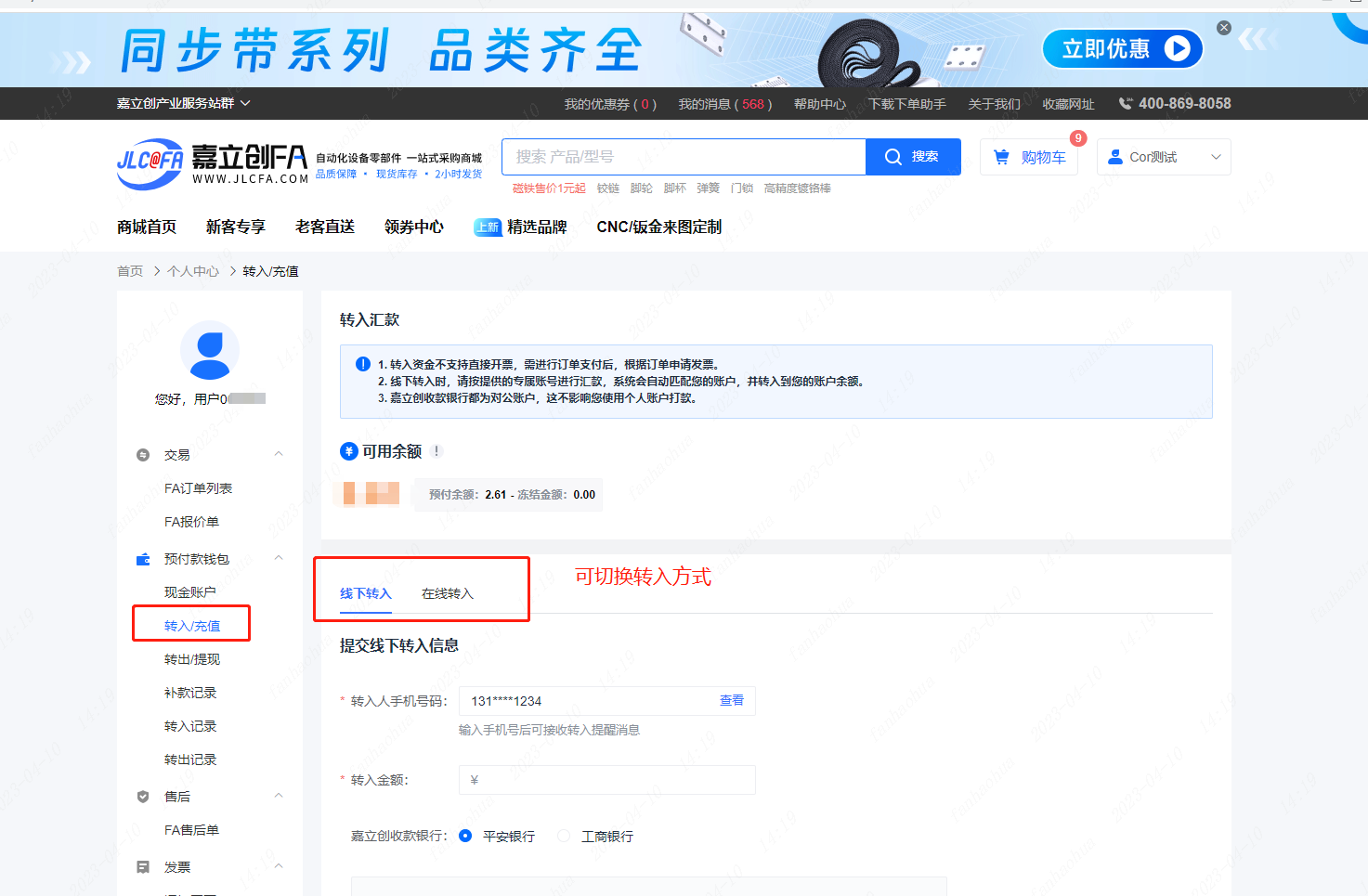This screenshot has width=1368, height=896.
Task: Open the 领券中心 menu item
Action: click(413, 227)
